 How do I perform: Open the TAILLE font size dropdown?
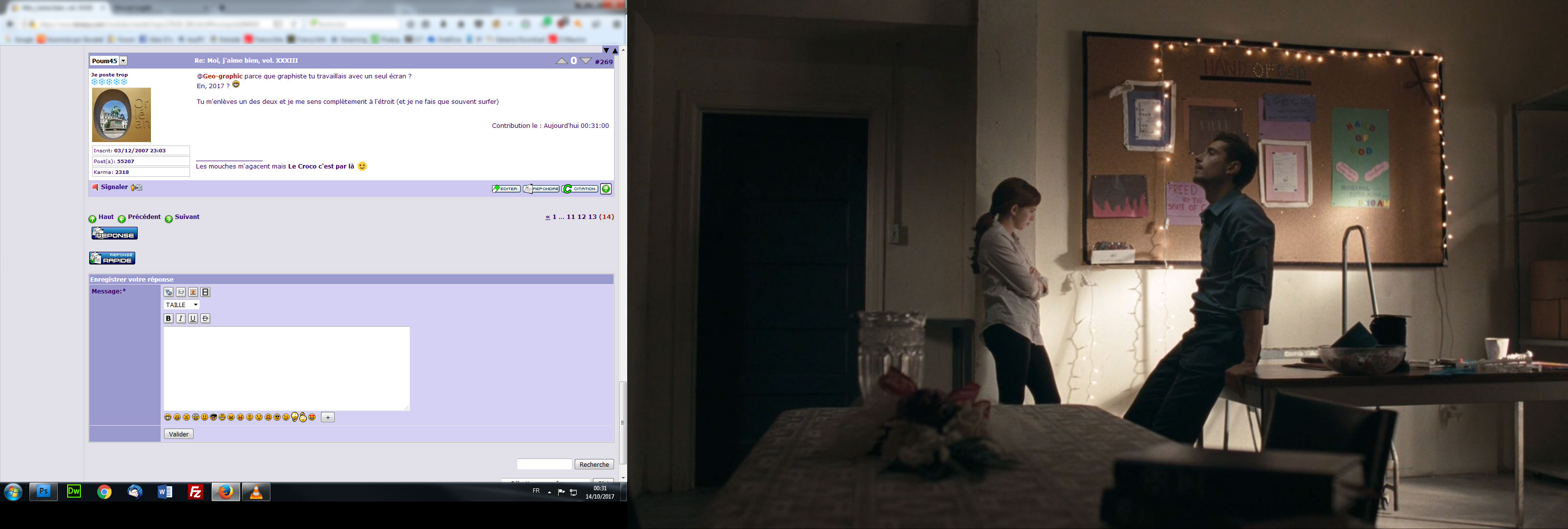(x=181, y=305)
